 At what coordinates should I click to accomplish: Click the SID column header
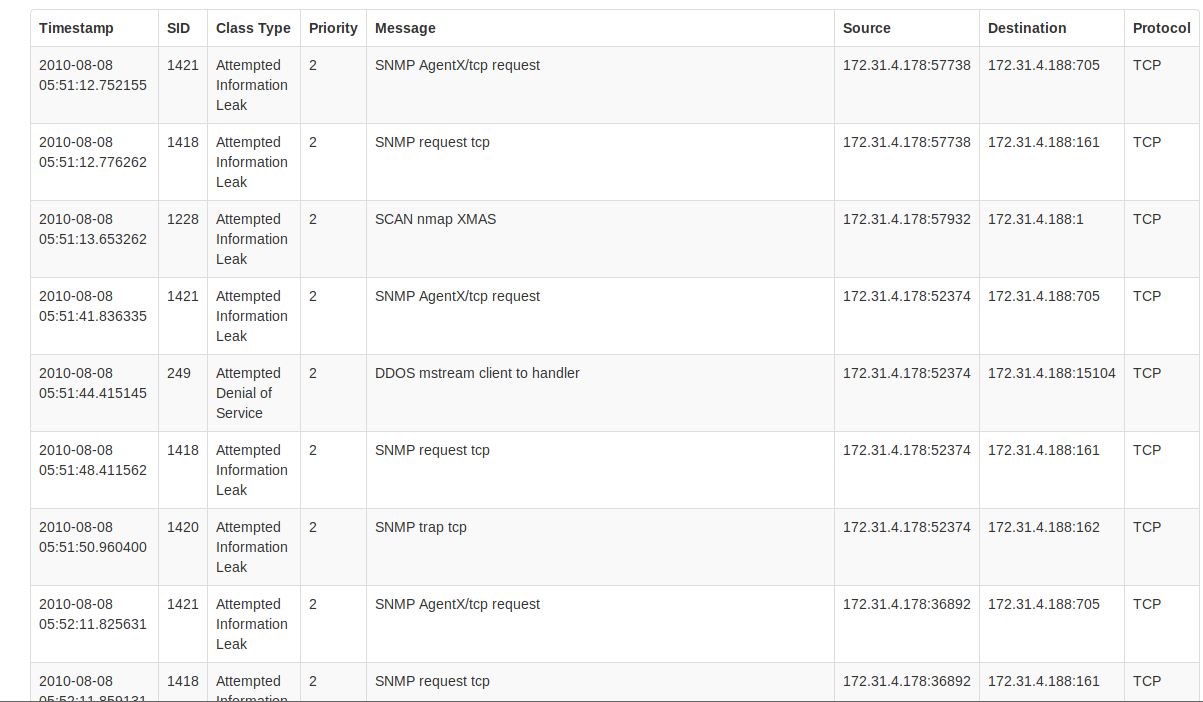pyautogui.click(x=178, y=28)
